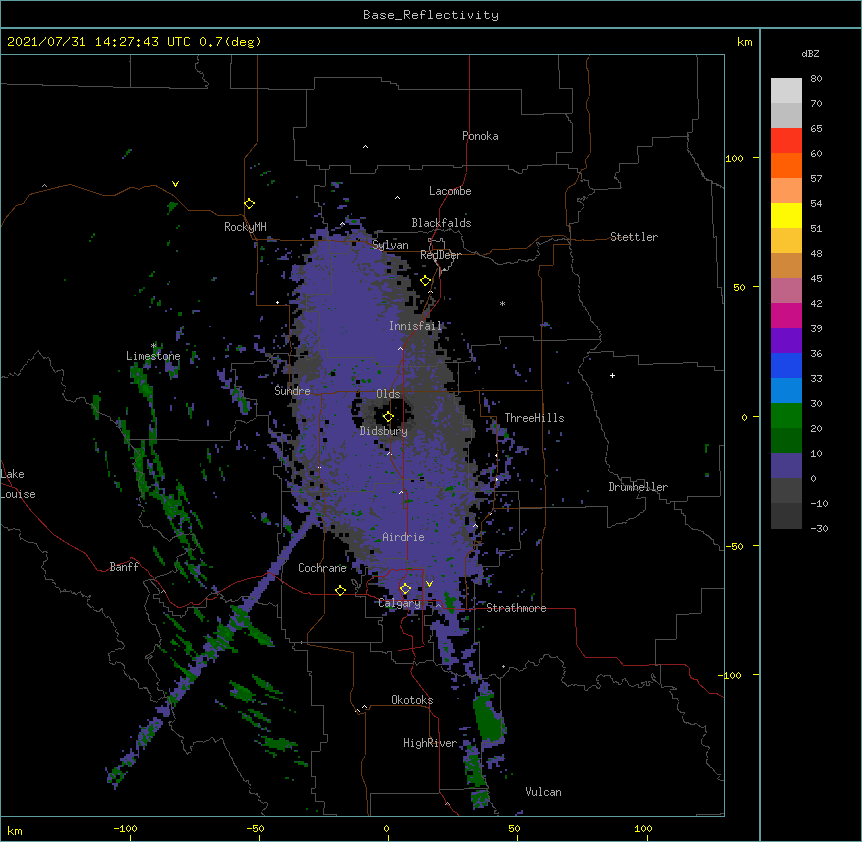Click the yellow diamond marker below Cochrane
This screenshot has width=862, height=842.
tap(340, 590)
